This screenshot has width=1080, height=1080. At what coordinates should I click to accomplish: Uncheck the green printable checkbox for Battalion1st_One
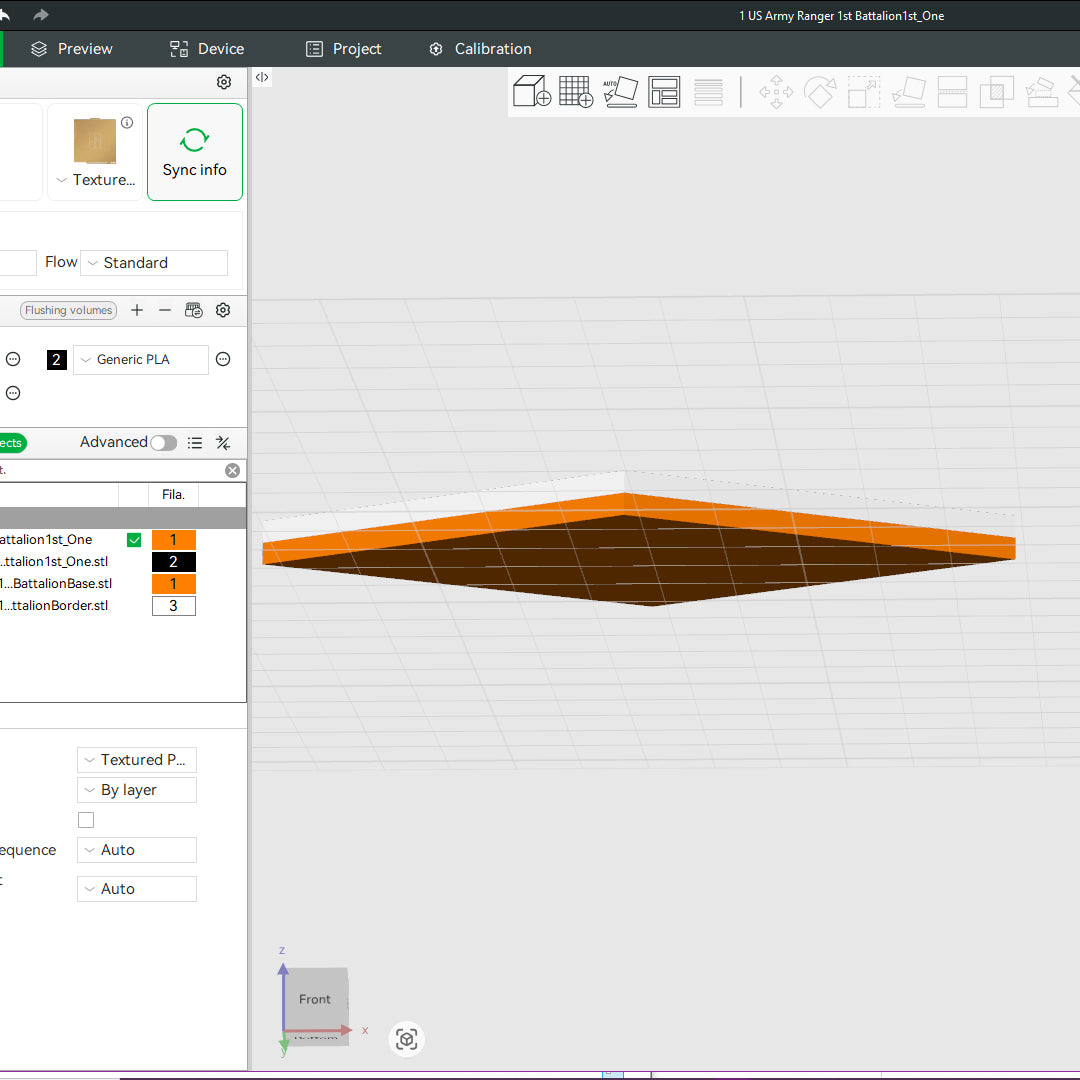point(134,540)
